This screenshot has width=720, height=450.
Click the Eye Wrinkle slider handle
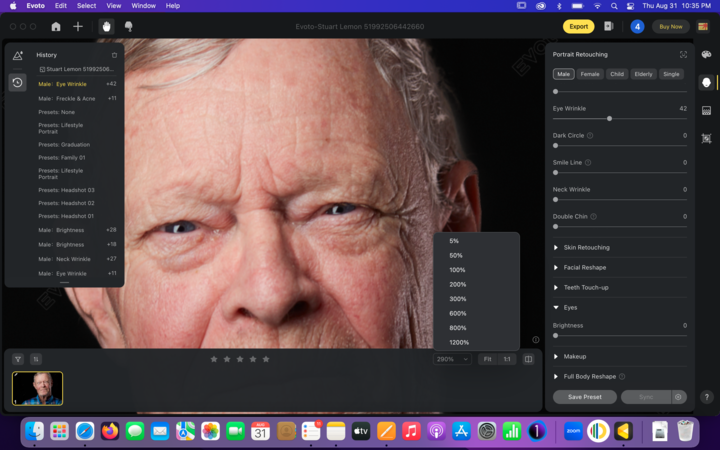click(x=609, y=118)
